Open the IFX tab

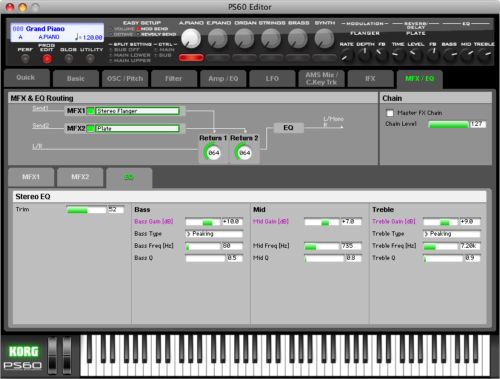tap(370, 79)
